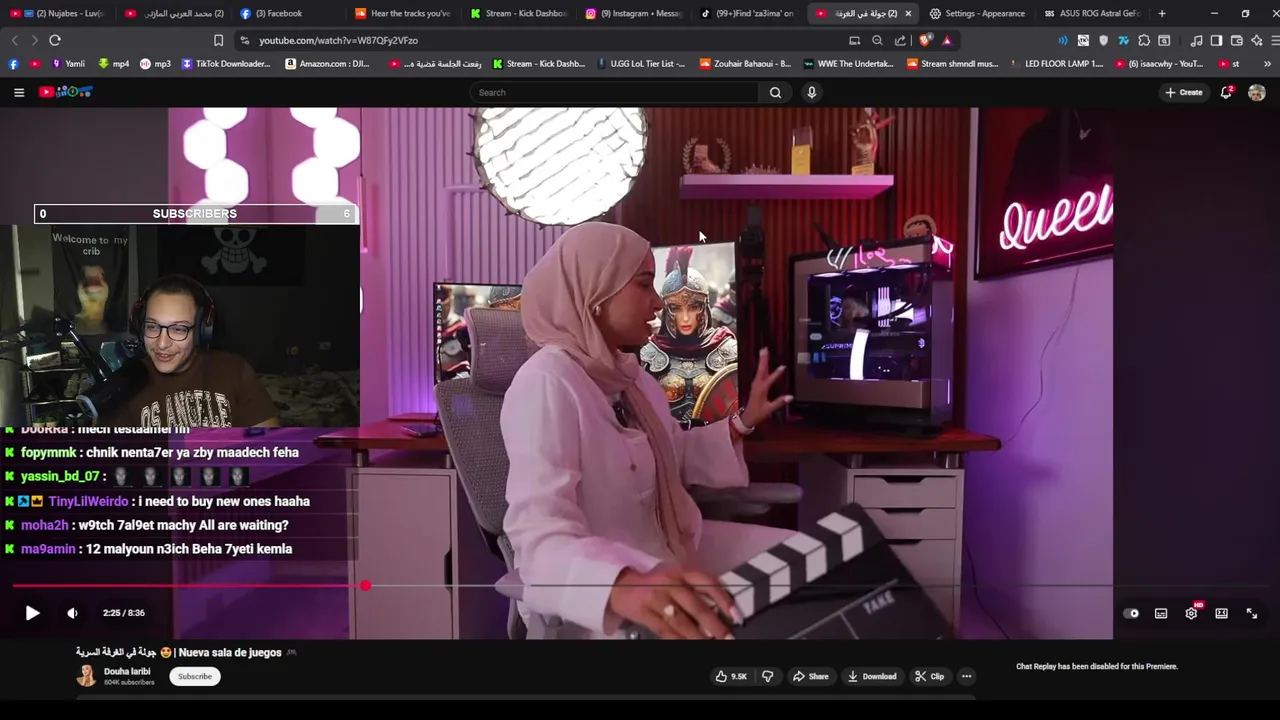Switch to the Hear the tracks SoundCloud tab
The image size is (1280, 720).
[x=405, y=13]
